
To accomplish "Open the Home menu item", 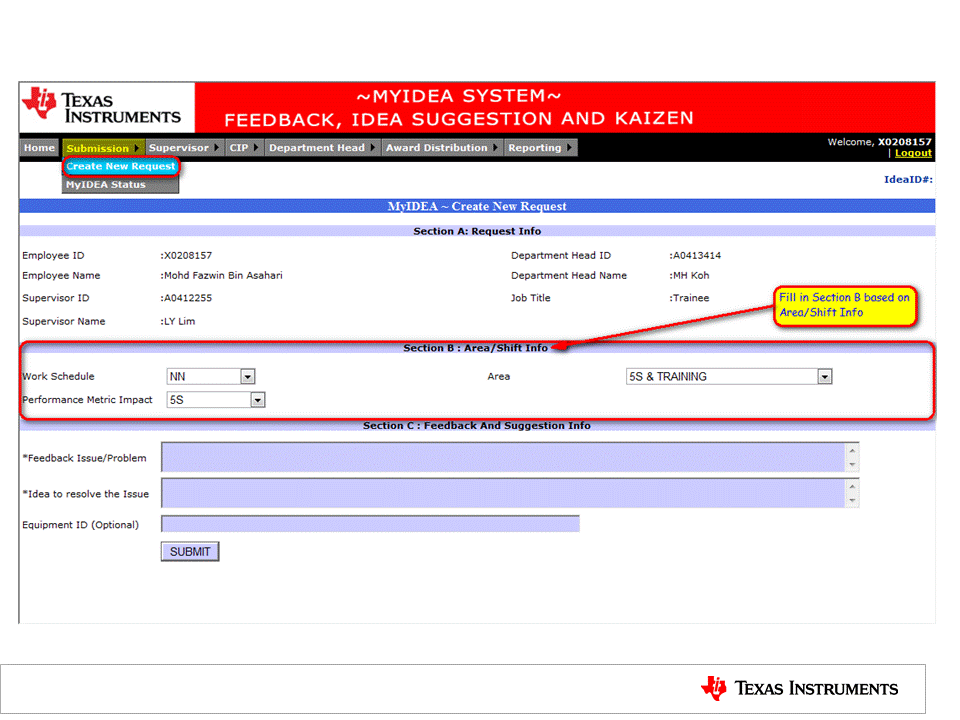I will pos(39,148).
